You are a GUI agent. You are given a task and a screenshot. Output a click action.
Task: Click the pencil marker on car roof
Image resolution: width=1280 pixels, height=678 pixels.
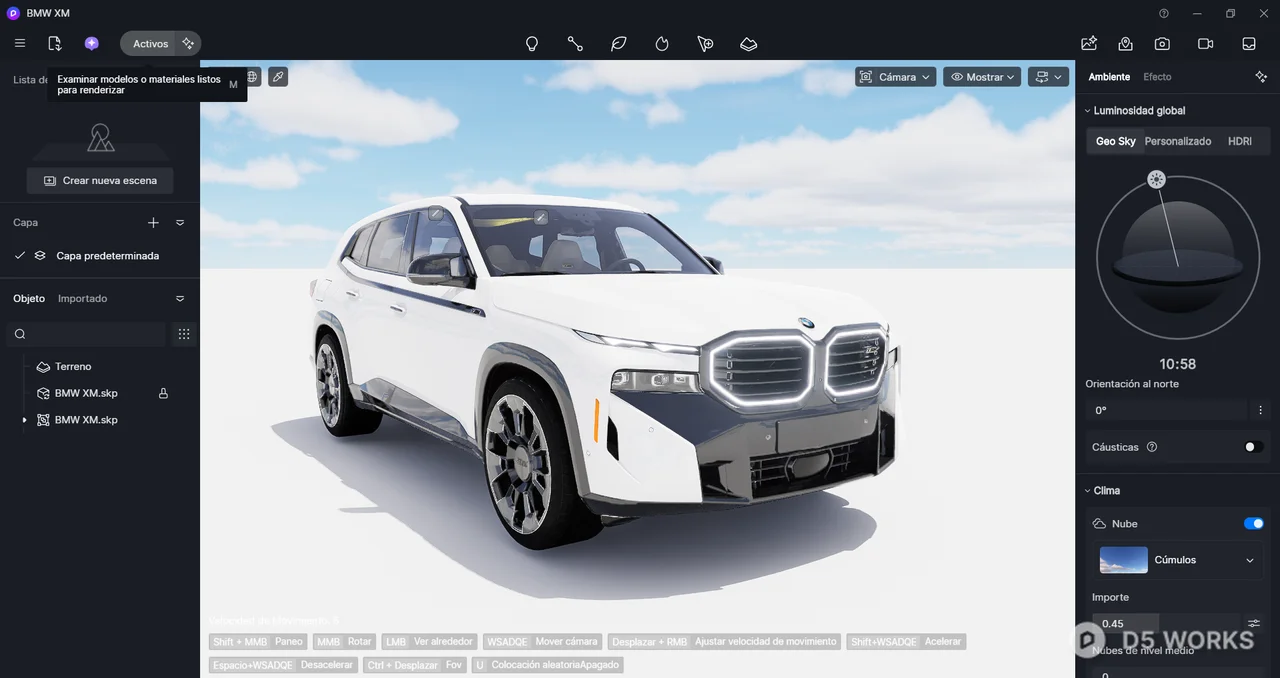tap(435, 213)
